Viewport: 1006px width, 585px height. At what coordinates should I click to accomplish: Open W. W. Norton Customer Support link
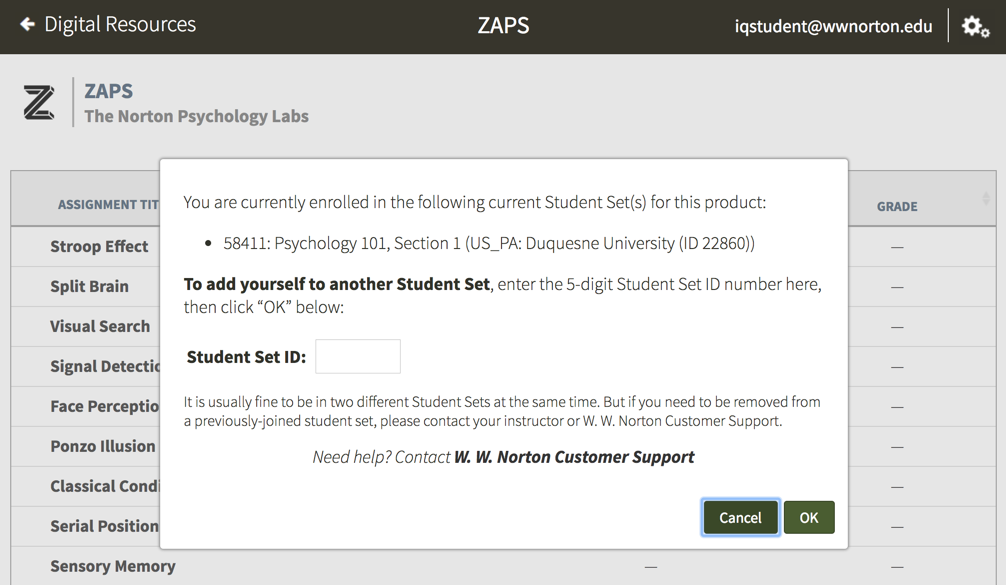click(574, 457)
